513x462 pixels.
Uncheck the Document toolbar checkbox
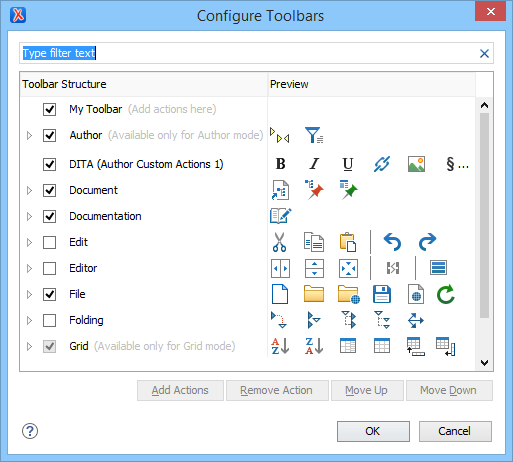pos(49,190)
